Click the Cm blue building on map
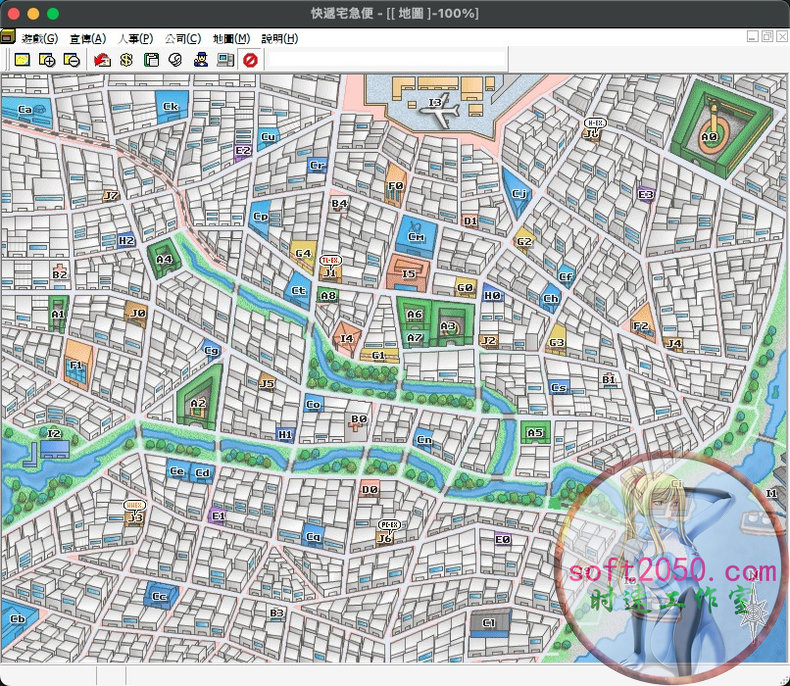The width and height of the screenshot is (790, 686). (x=416, y=236)
